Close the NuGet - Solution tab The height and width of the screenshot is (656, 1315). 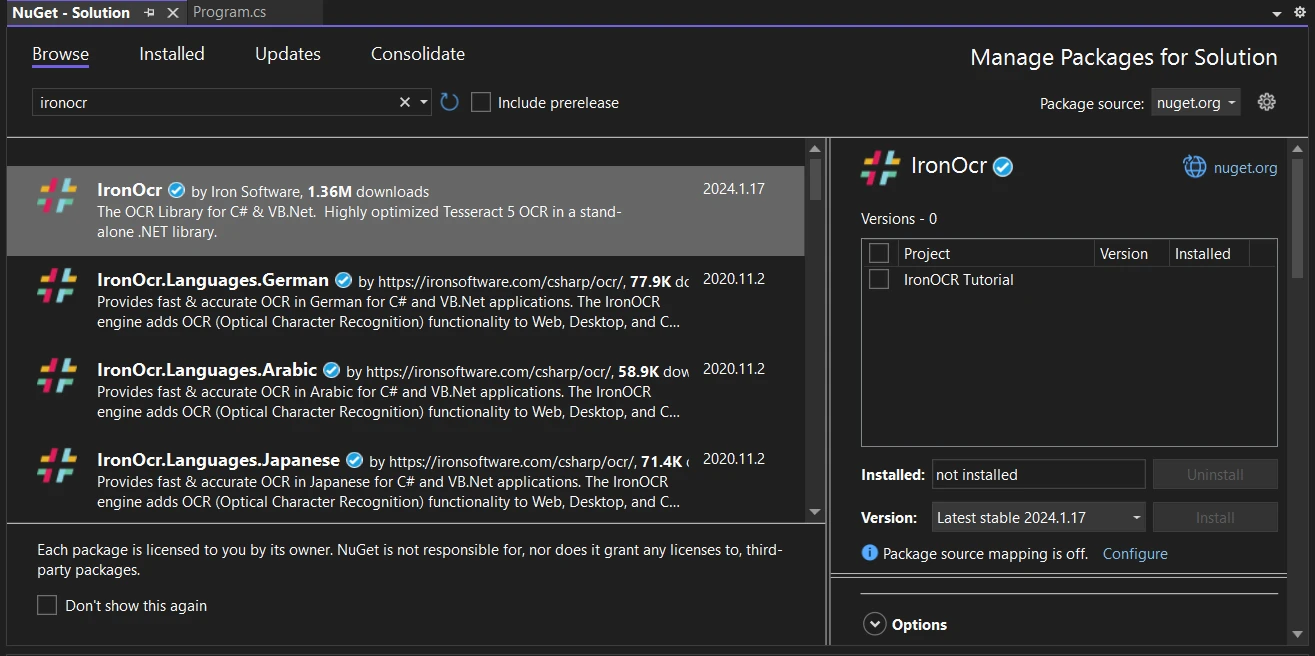pyautogui.click(x=172, y=13)
